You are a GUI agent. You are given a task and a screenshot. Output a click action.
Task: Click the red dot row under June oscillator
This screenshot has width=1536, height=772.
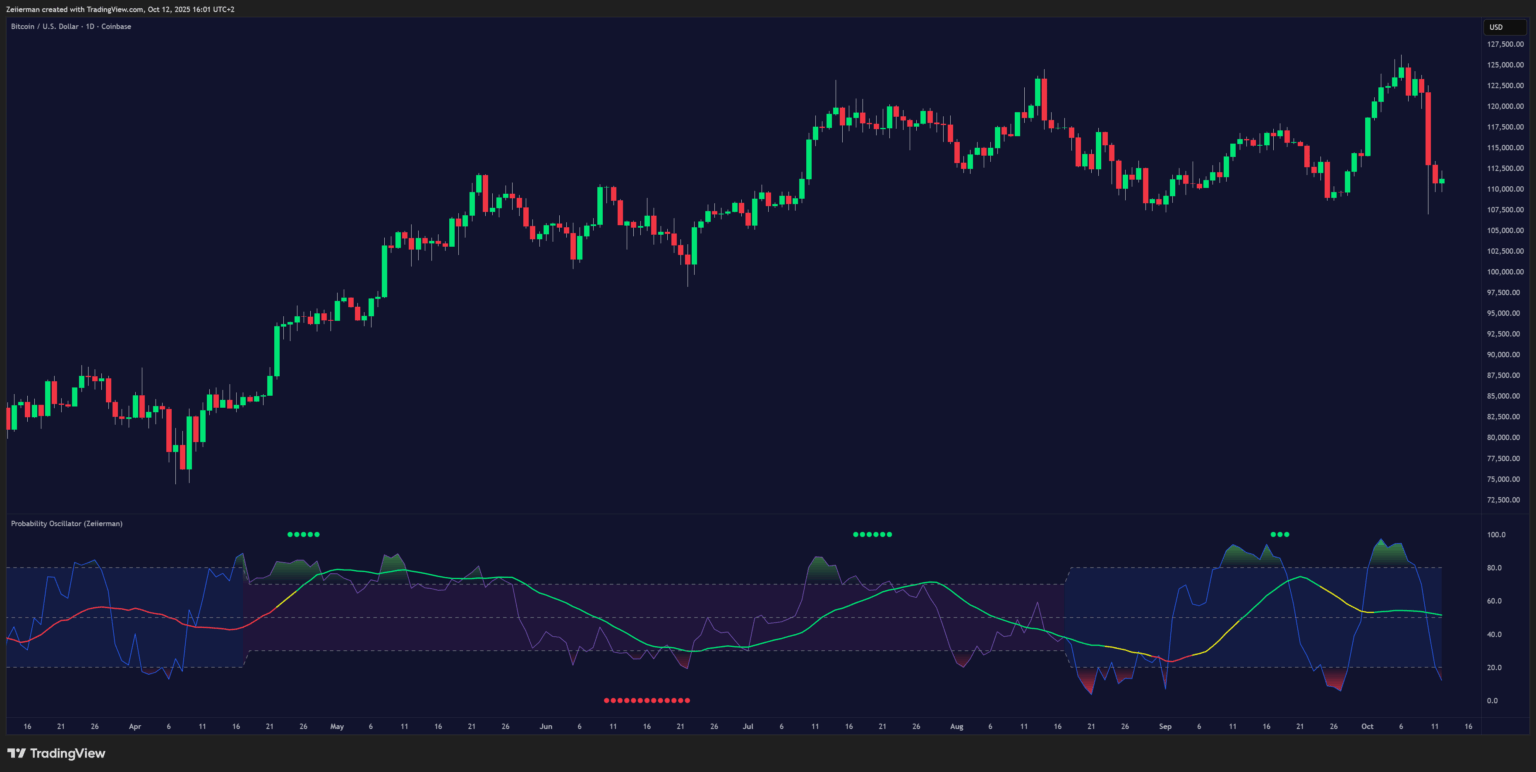pos(646,700)
